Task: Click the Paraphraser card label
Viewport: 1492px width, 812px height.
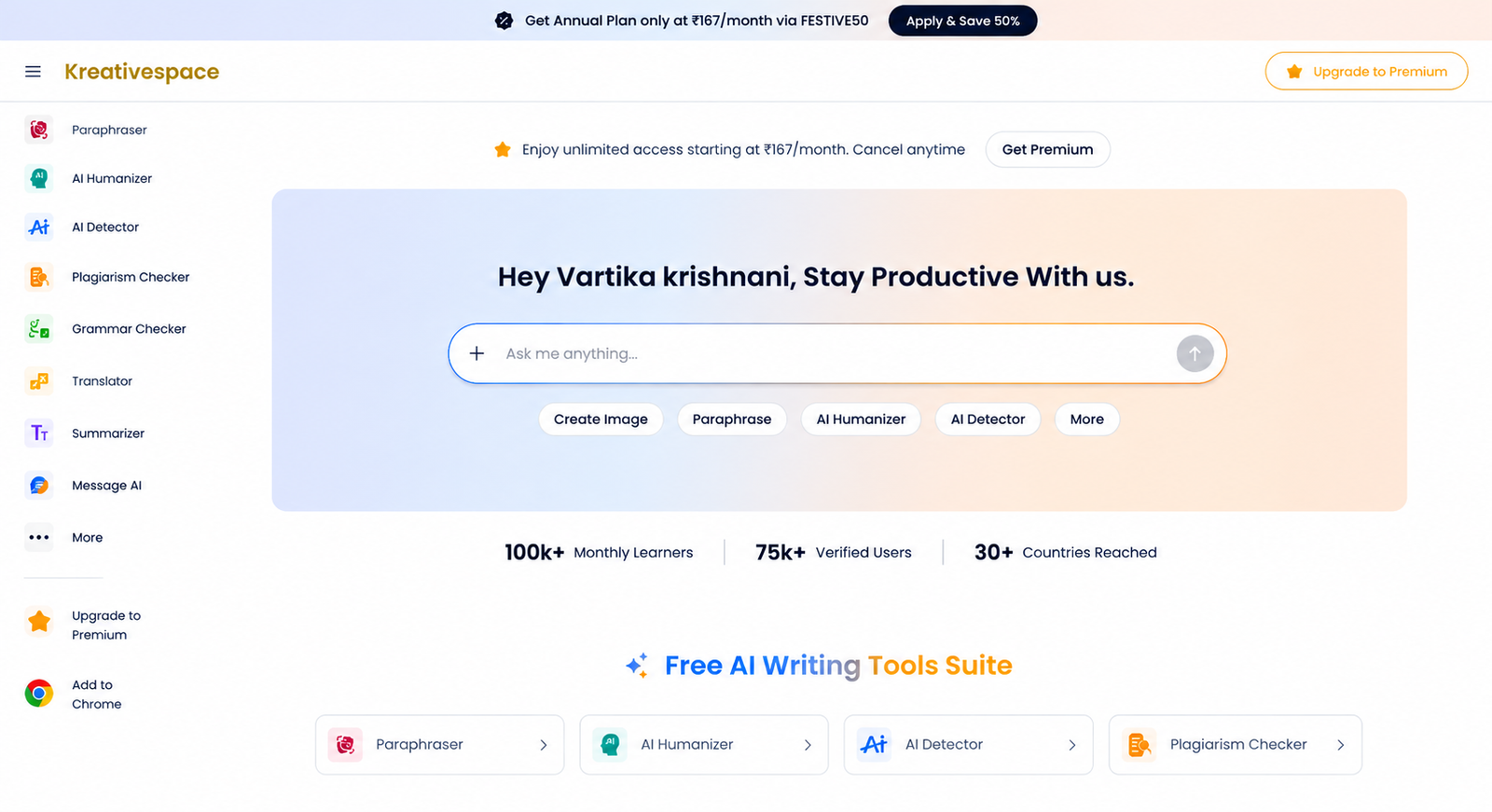Action: tap(420, 744)
